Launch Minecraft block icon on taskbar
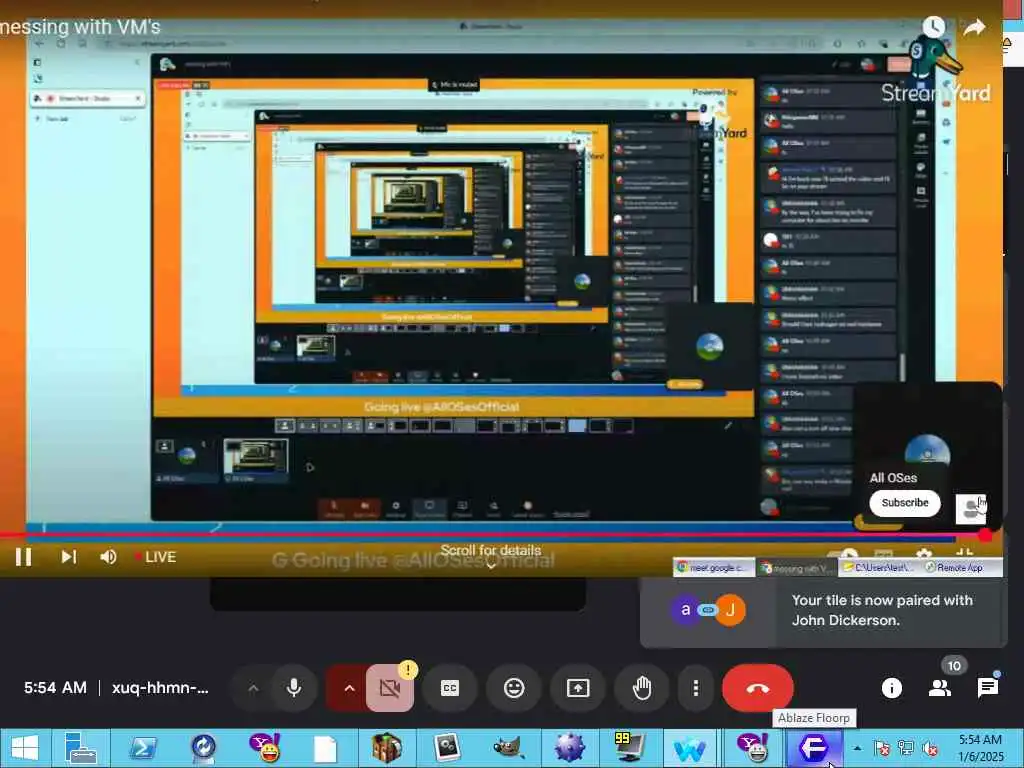The width and height of the screenshot is (1024, 768). pos(387,748)
